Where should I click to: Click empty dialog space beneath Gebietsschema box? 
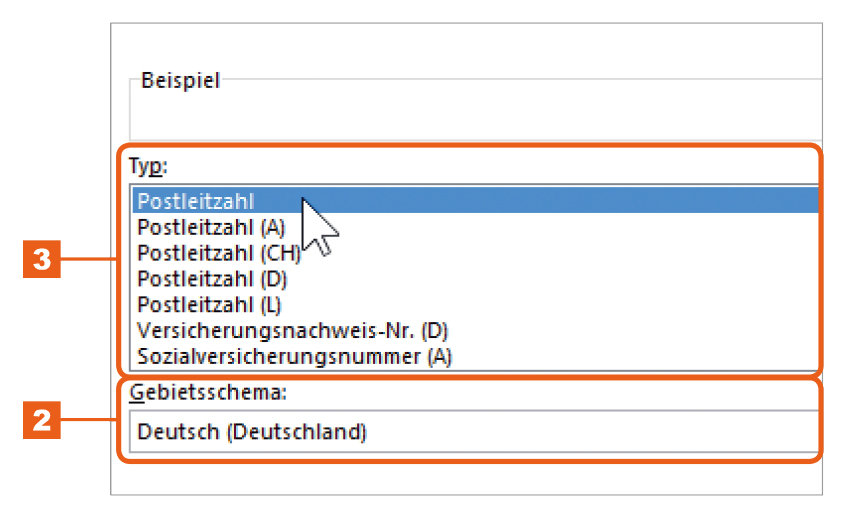[466, 478]
